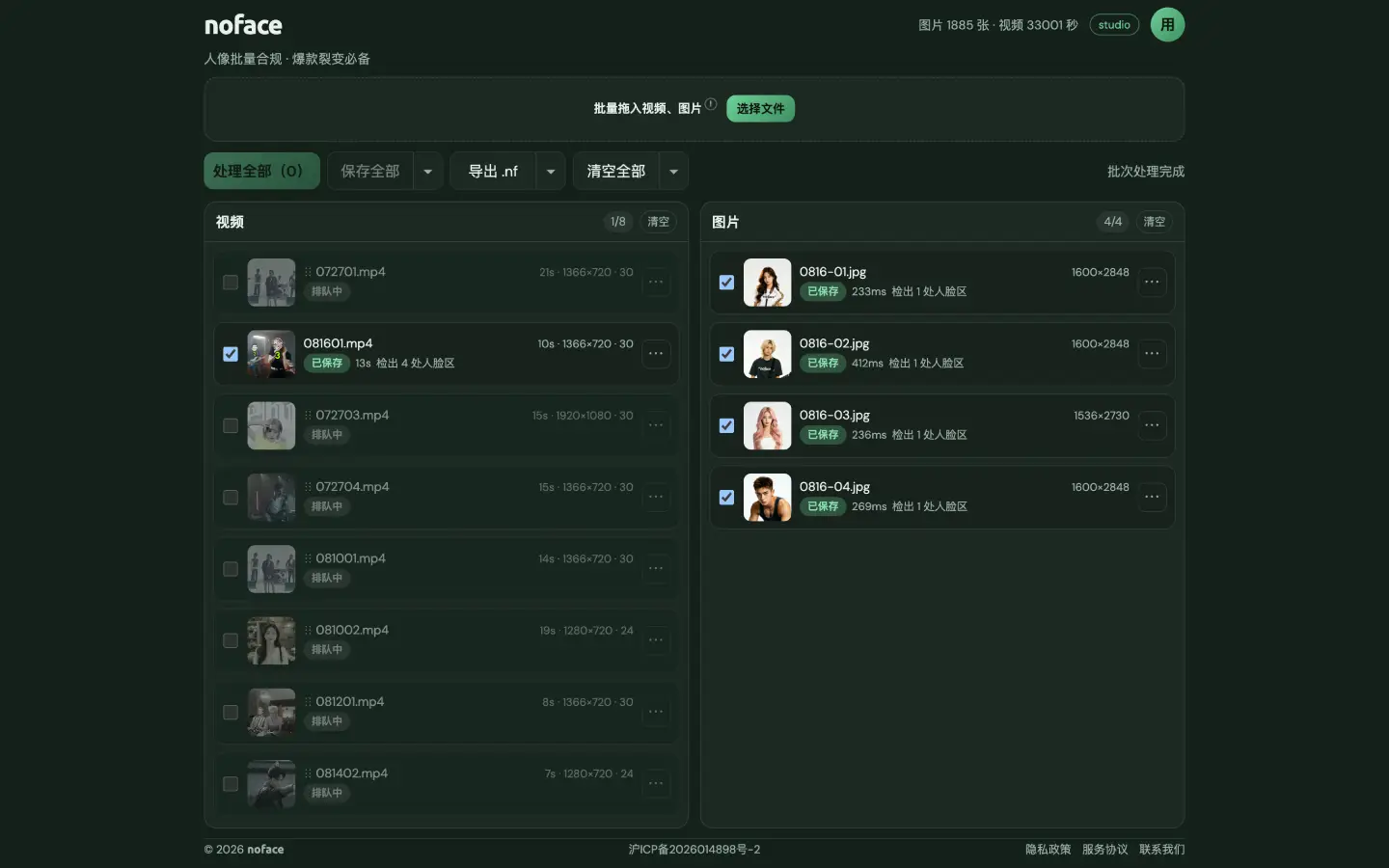Open the 服务协议 link
The height and width of the screenshot is (868, 1389).
(1104, 850)
